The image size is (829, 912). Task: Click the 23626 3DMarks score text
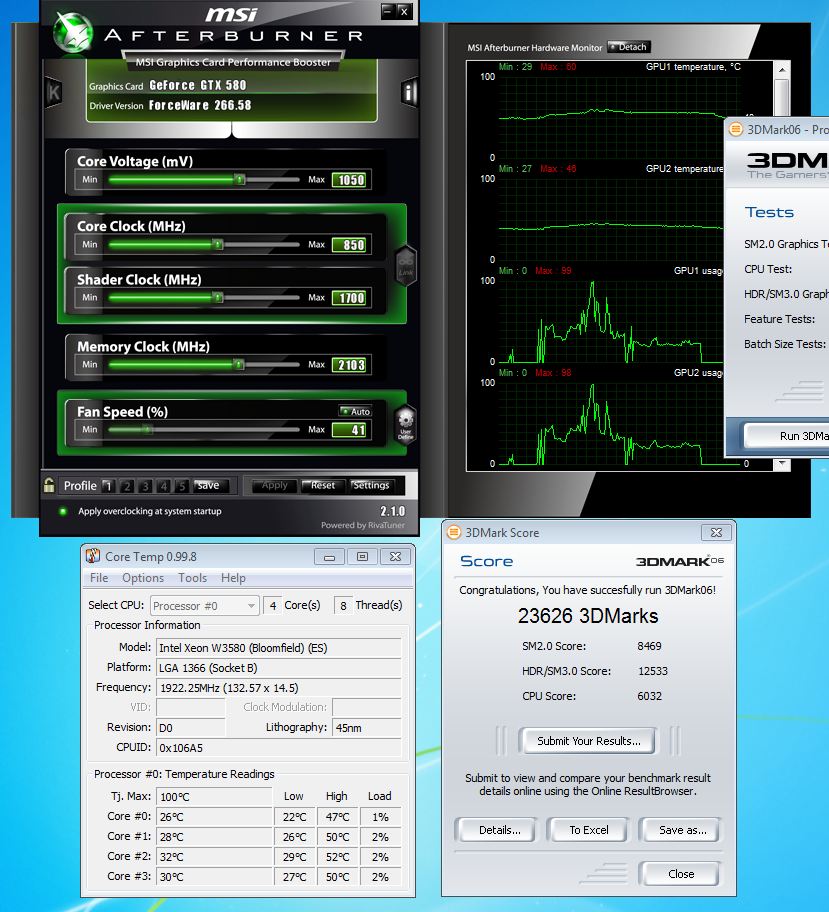588,616
